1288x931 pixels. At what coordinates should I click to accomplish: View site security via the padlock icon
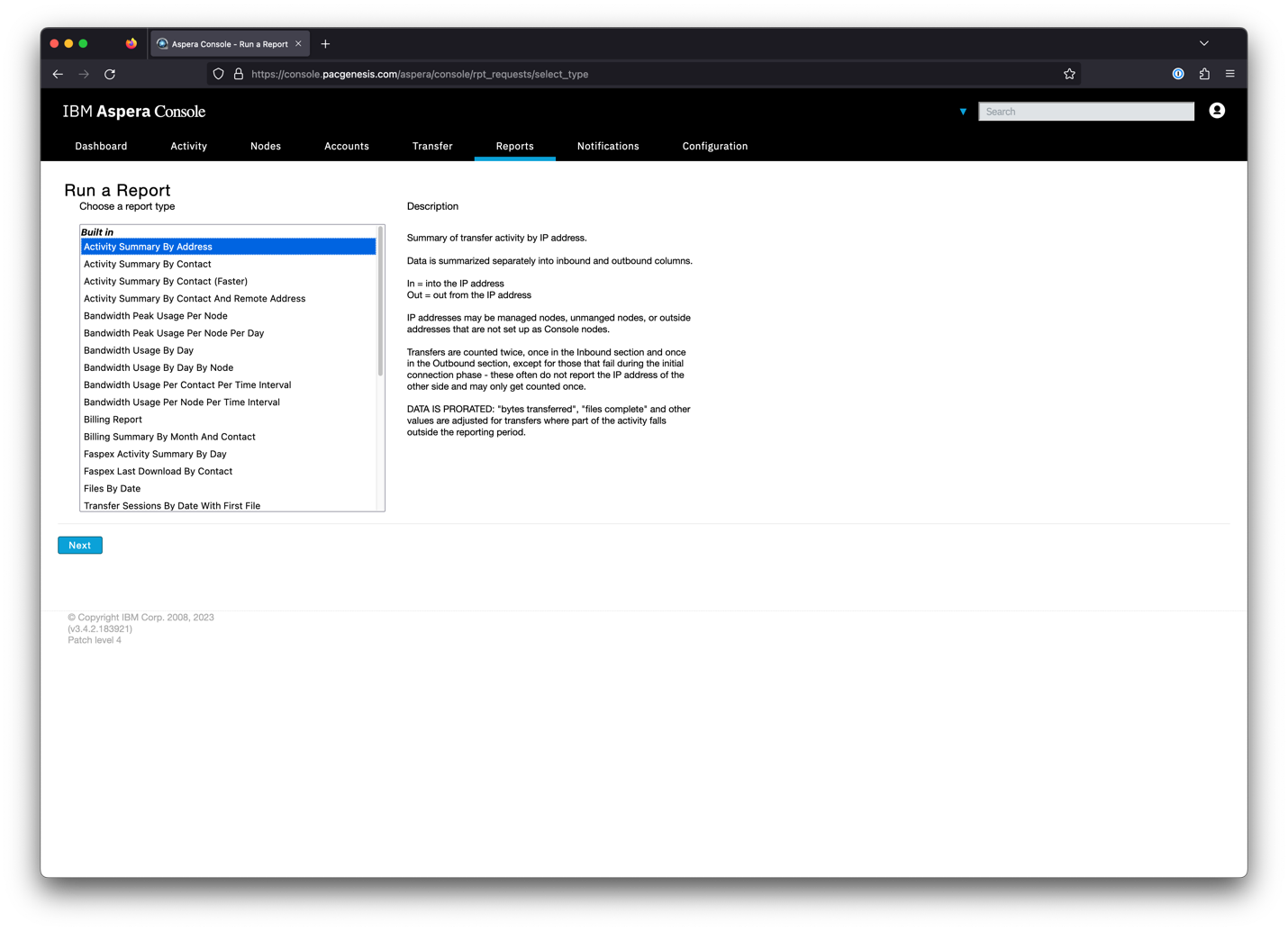pos(239,74)
